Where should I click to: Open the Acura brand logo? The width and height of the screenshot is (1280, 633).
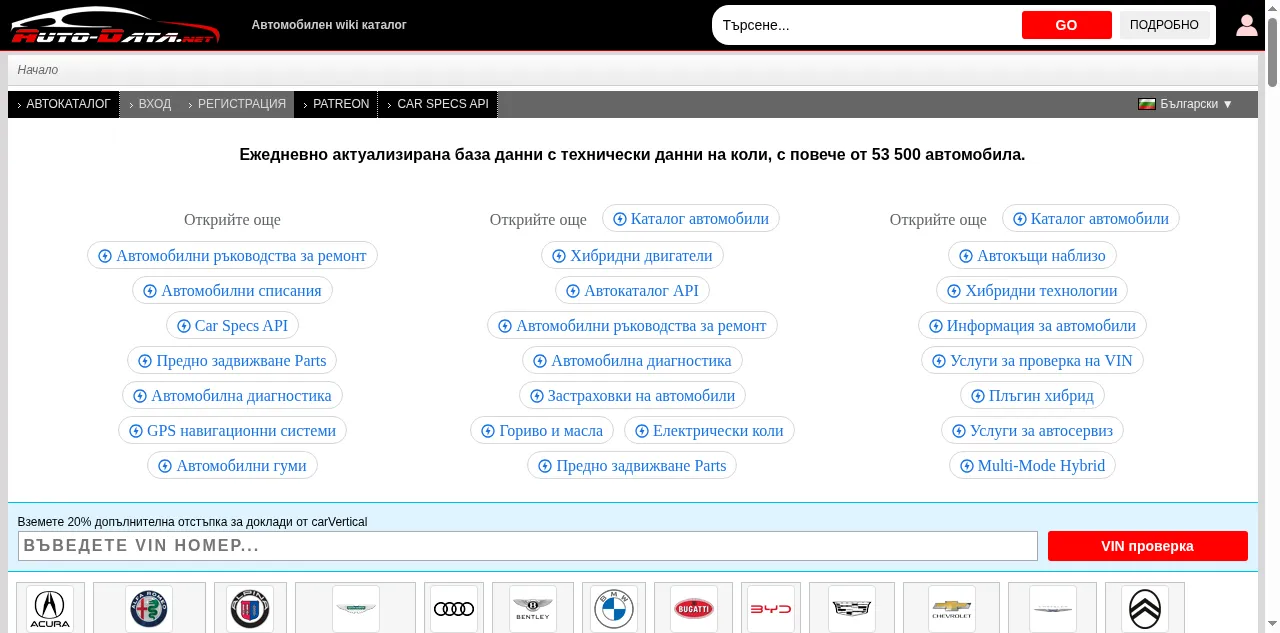tap(50, 609)
